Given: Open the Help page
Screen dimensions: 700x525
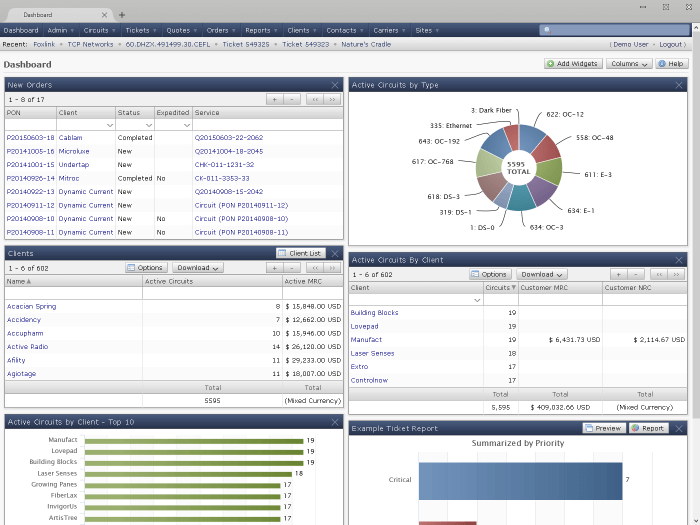Looking at the screenshot, I should [x=672, y=63].
